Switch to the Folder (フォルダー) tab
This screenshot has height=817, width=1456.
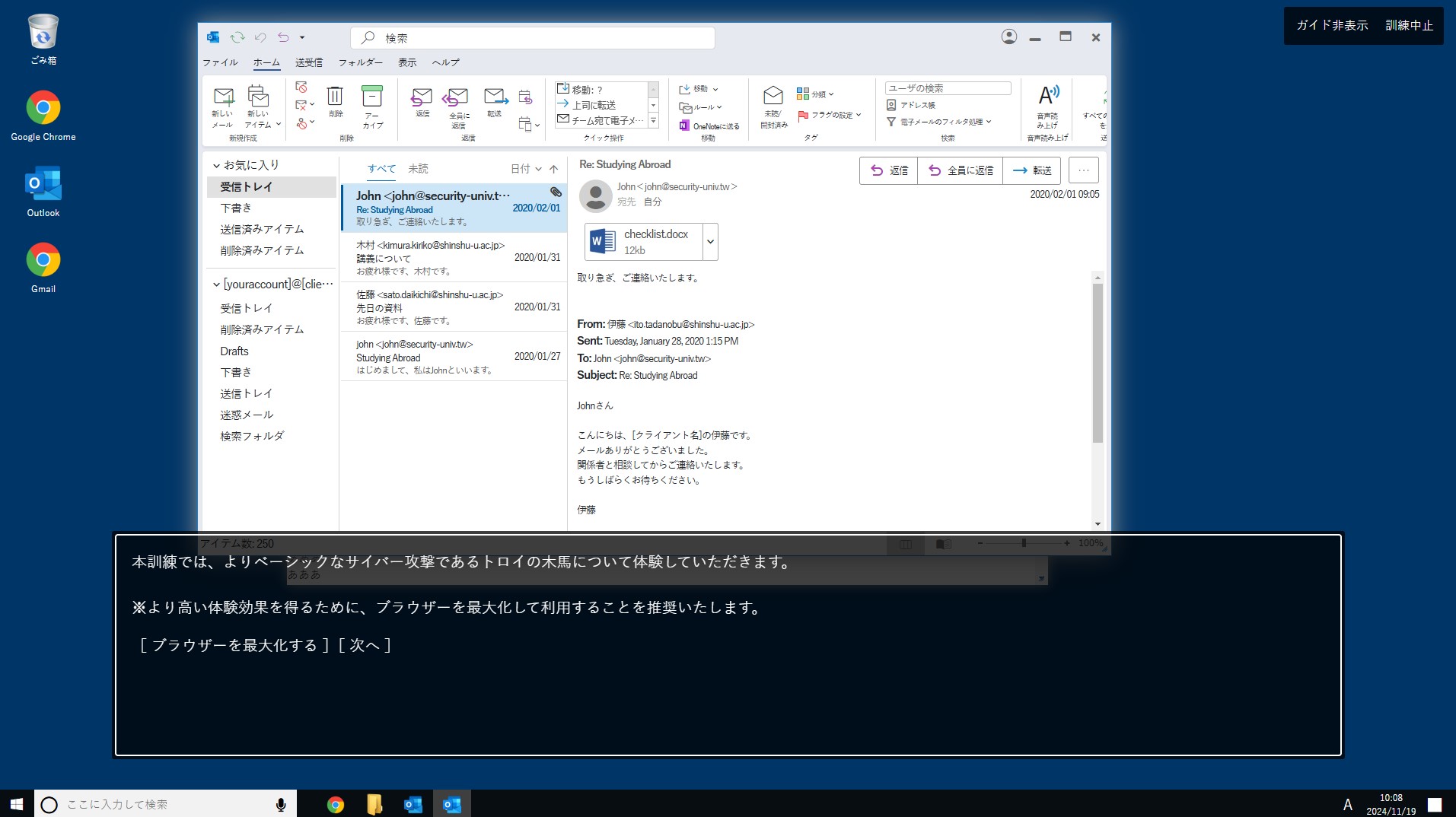coord(361,62)
